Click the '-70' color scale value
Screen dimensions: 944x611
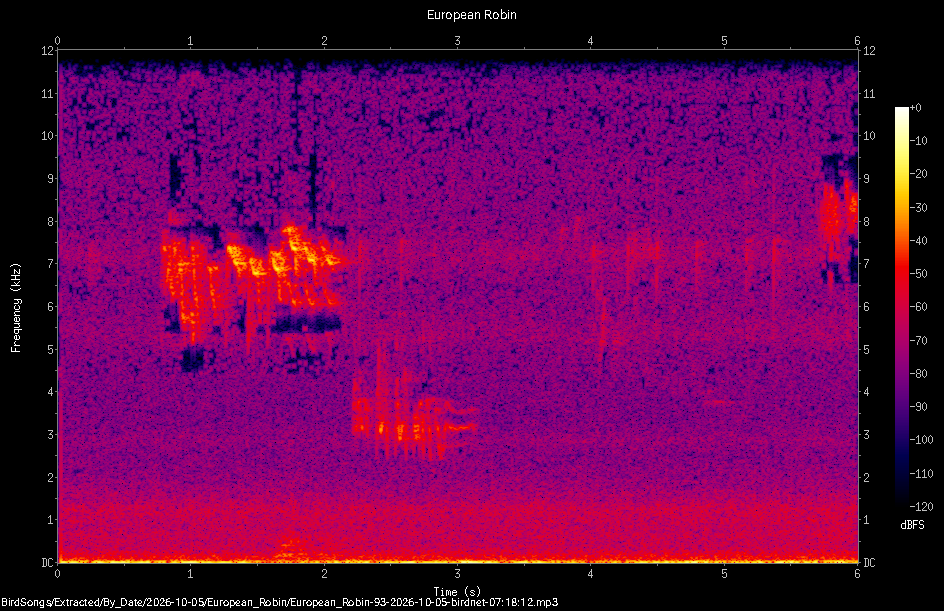[919, 341]
